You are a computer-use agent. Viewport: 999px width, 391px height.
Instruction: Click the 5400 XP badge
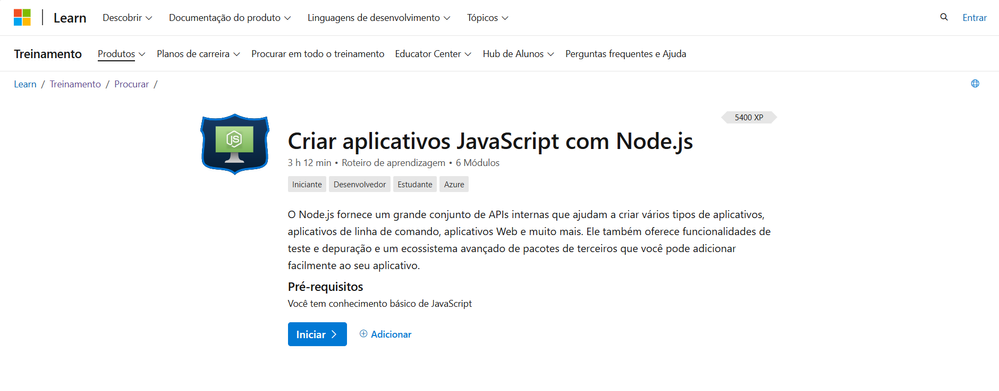[749, 118]
